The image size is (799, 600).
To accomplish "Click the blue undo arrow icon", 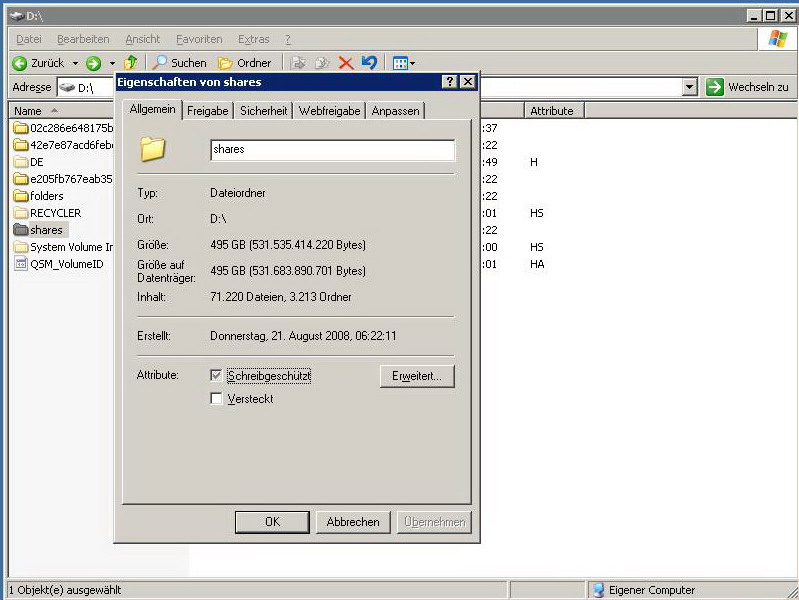I will click(369, 63).
